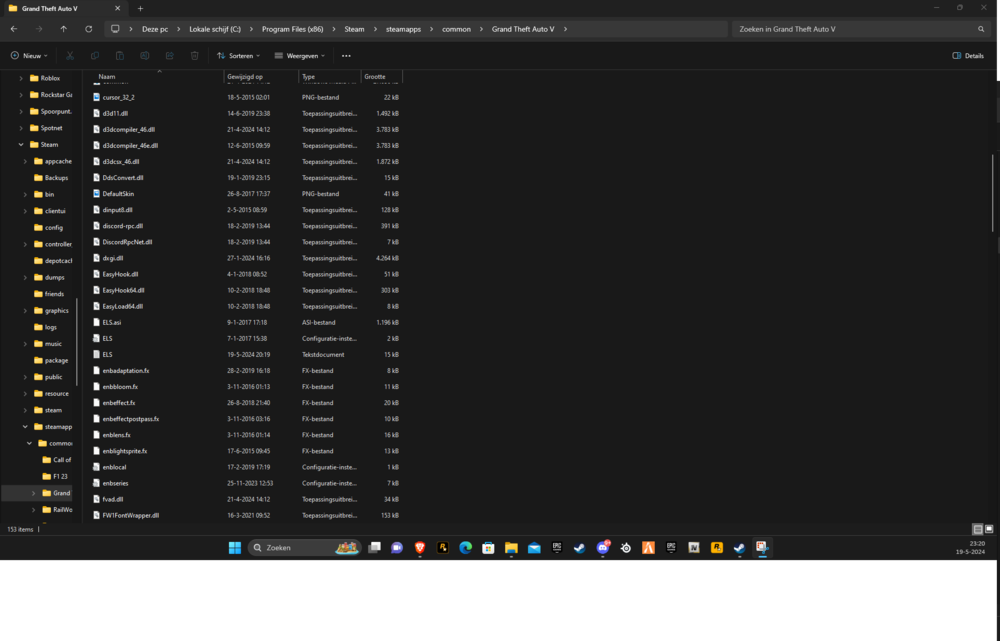Switch to large thumbnails in status bar
The image size is (1000, 641).
pyautogui.click(x=989, y=529)
